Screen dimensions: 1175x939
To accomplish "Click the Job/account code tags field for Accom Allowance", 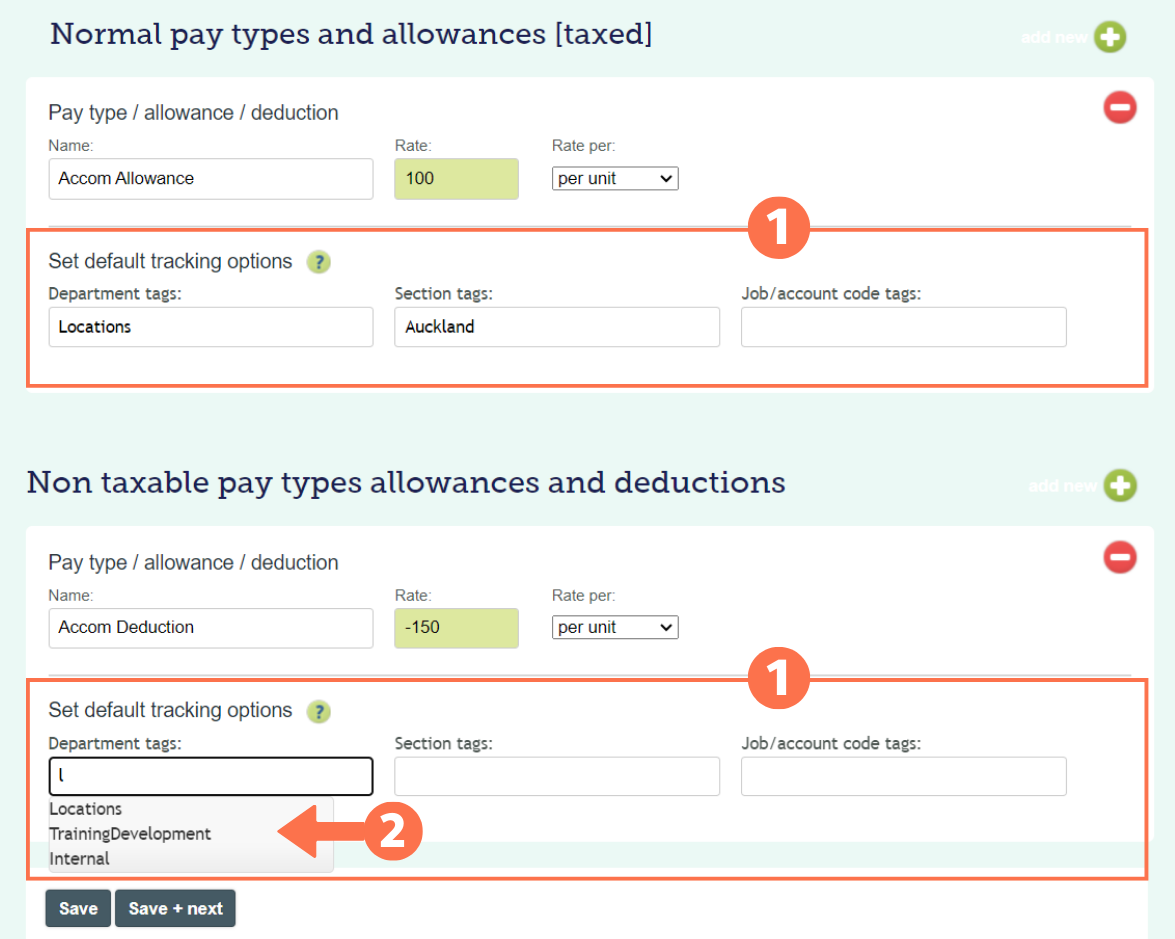I will coord(903,327).
